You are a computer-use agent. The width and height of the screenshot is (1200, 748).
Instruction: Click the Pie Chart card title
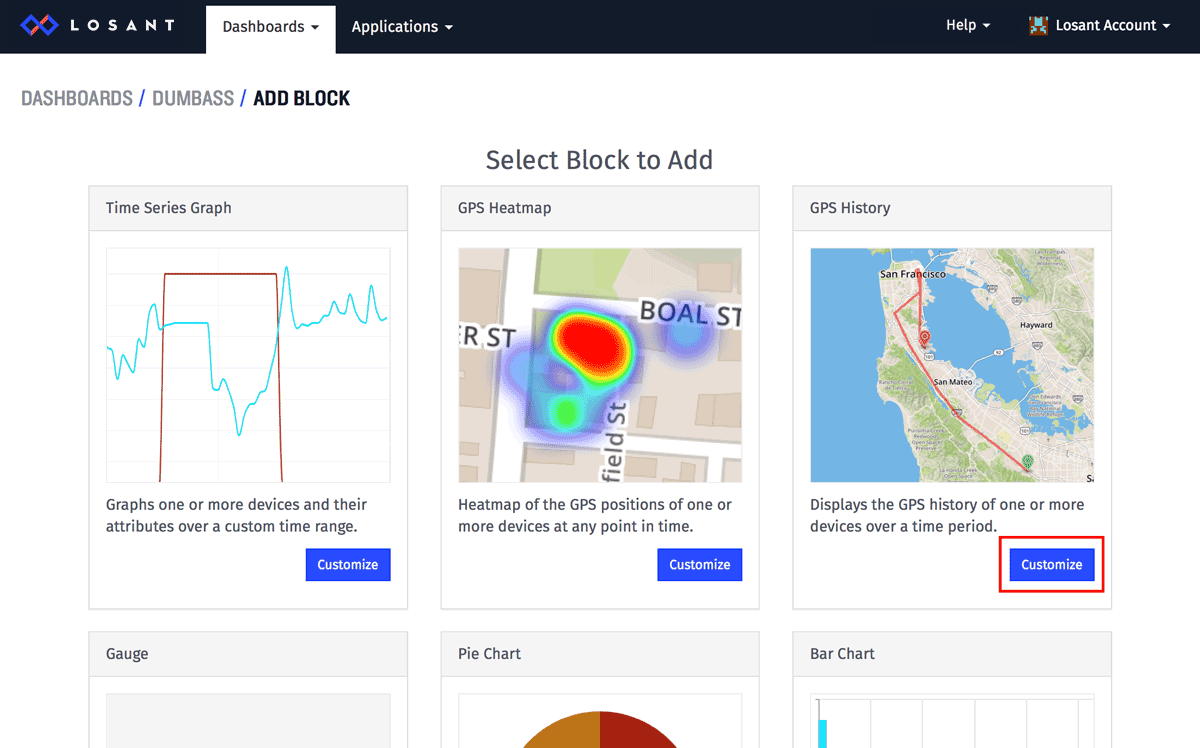click(x=490, y=654)
